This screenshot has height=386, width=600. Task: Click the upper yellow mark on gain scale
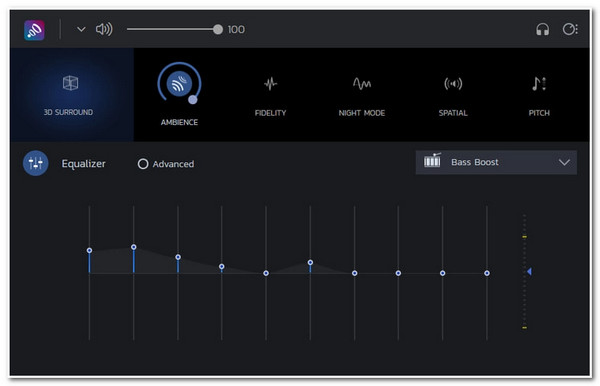point(525,237)
